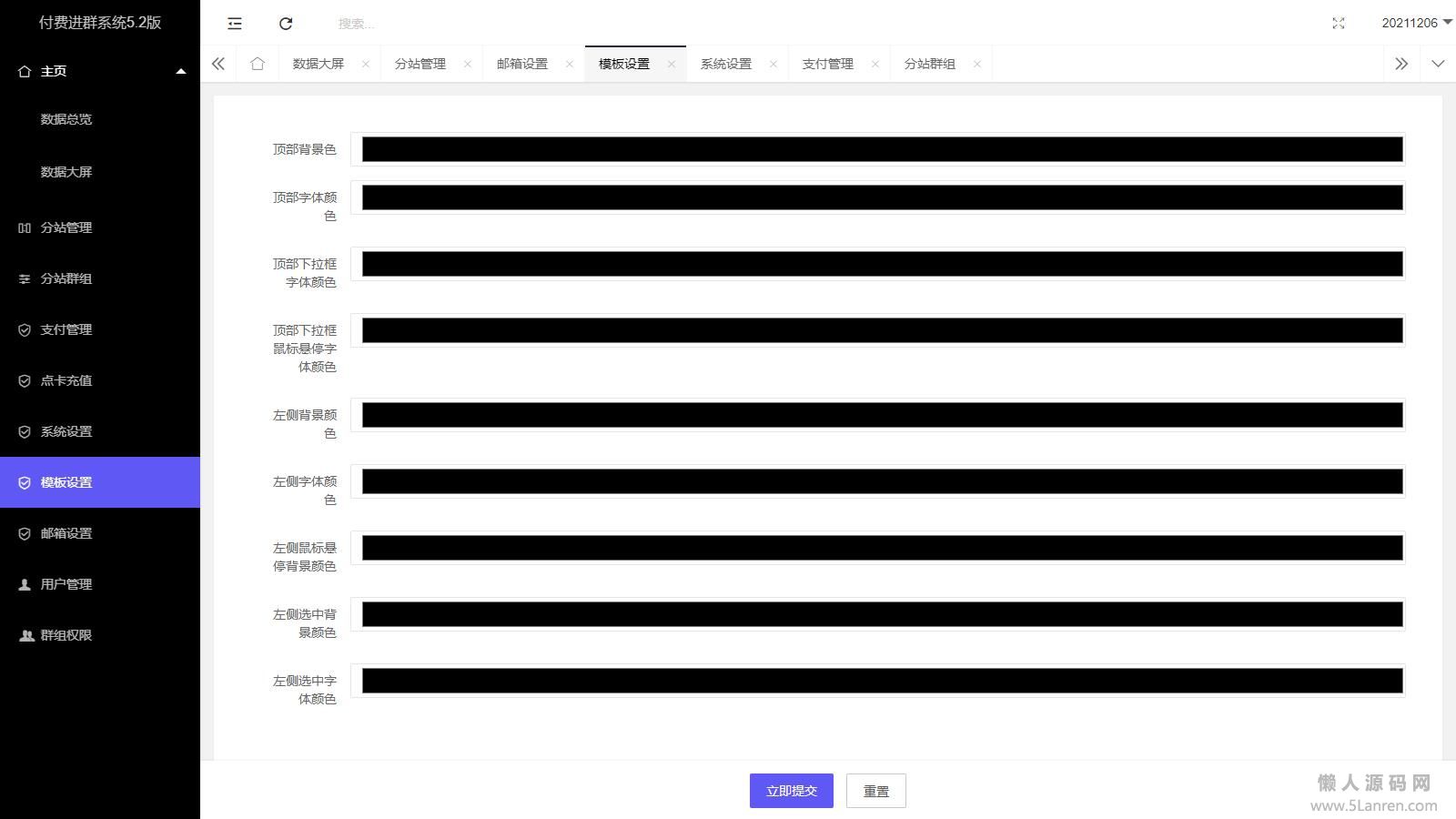Submit the form with 立即提交
Viewport: 1456px width, 819px height.
(792, 791)
